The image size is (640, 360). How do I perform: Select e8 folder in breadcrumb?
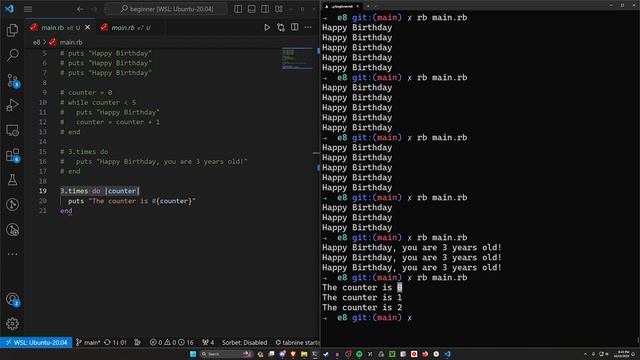36,42
